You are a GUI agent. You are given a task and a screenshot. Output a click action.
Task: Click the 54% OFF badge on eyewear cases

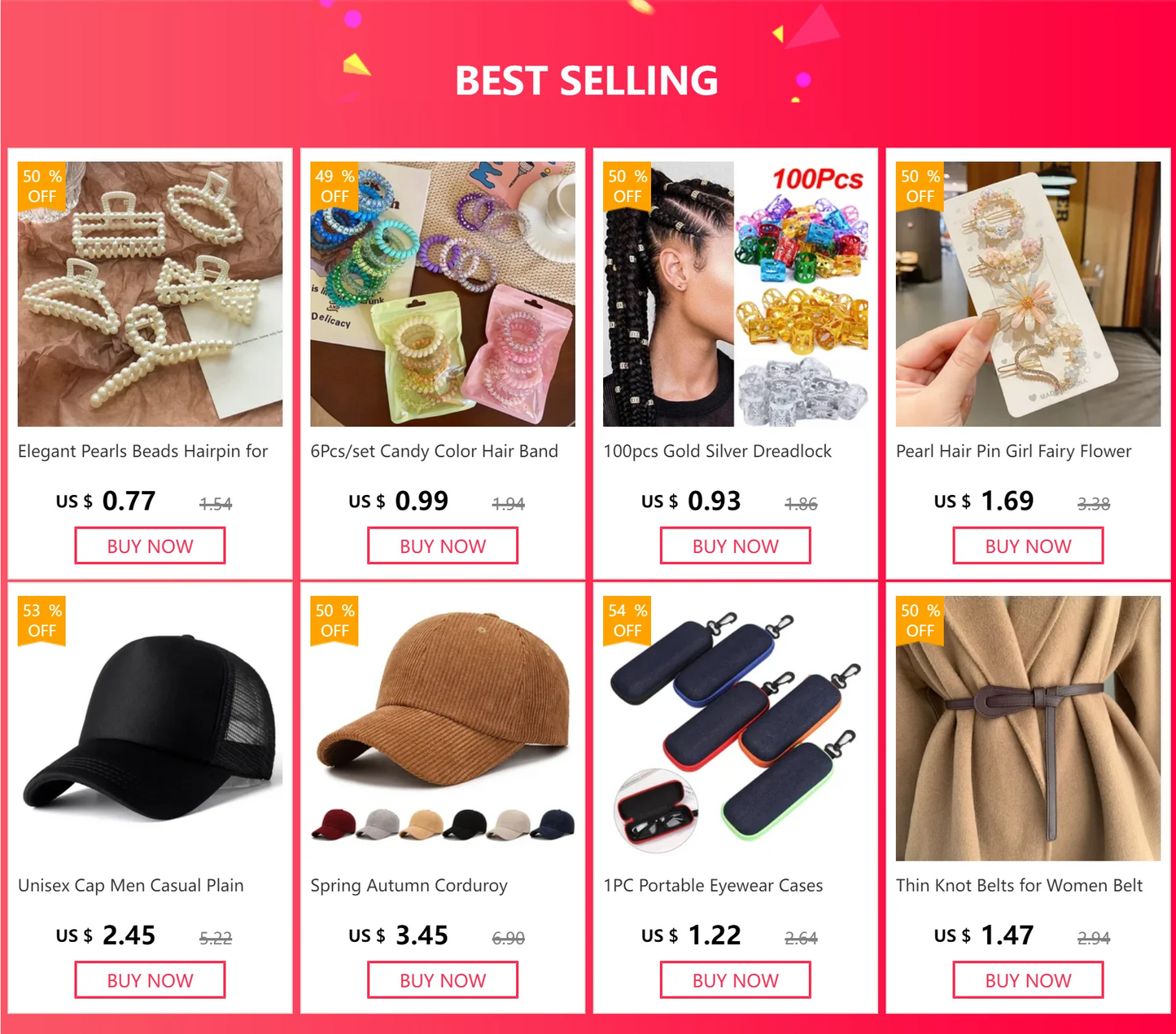coord(627,621)
